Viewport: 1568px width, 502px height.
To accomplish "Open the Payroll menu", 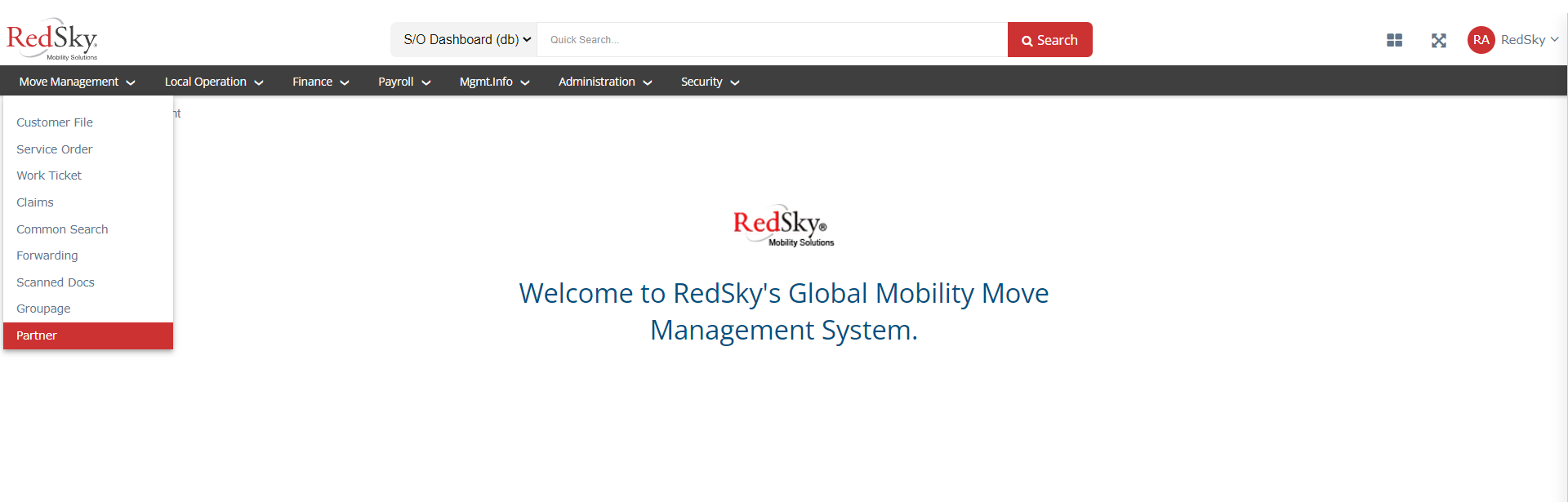I will coord(403,82).
